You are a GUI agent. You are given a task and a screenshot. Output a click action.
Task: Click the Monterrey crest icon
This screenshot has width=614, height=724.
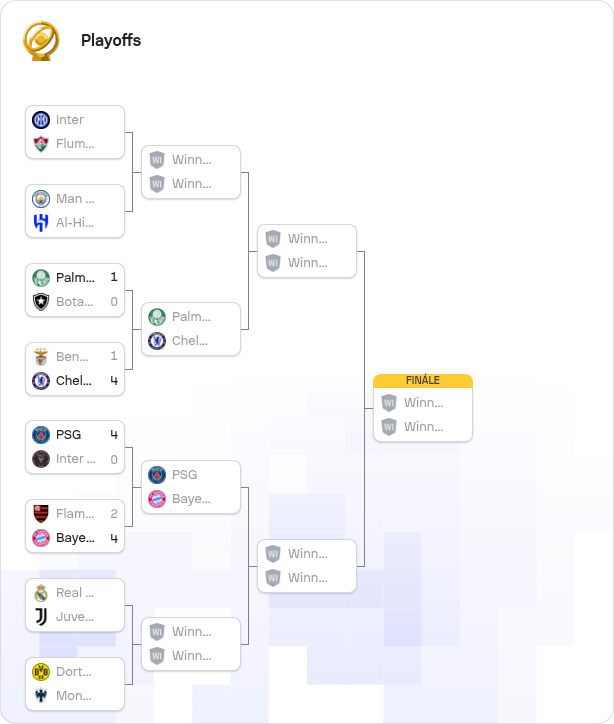click(41, 696)
